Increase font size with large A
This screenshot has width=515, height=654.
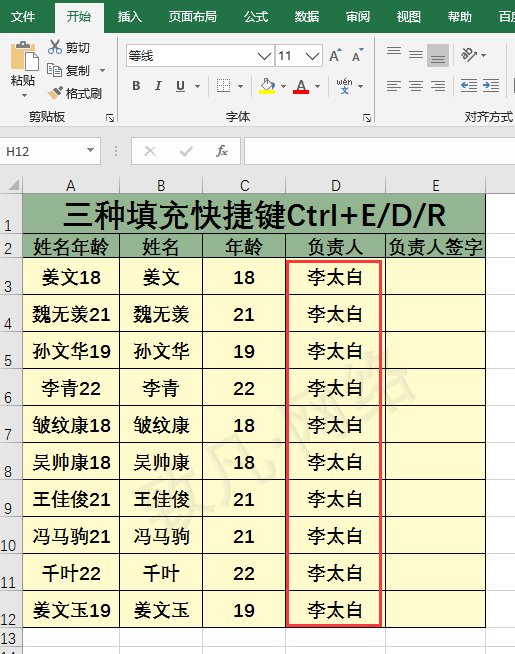coord(335,55)
